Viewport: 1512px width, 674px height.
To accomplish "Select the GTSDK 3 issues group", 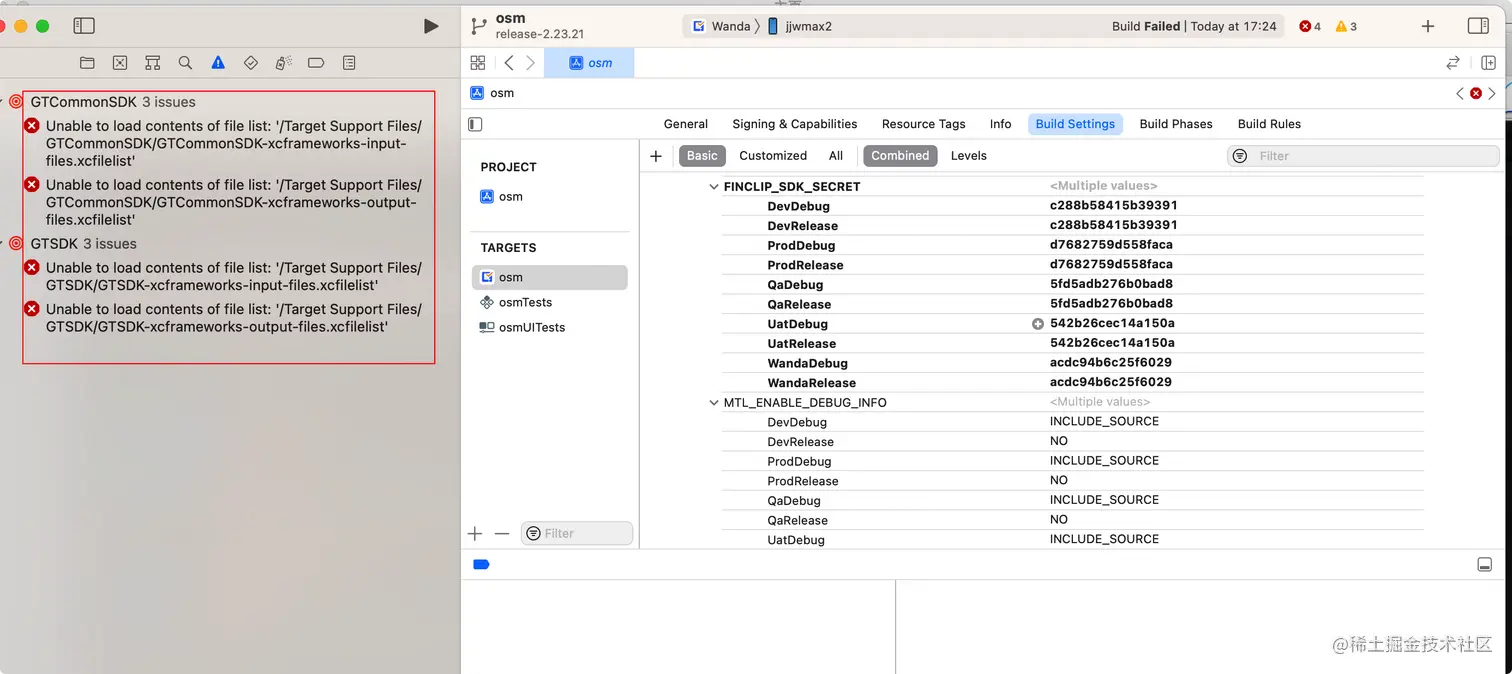I will (83, 244).
